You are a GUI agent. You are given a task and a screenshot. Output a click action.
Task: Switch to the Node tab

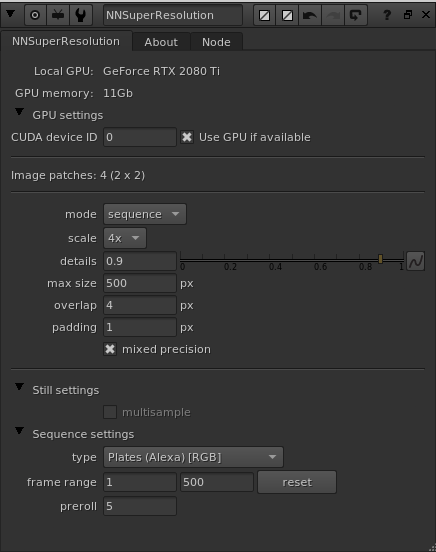pos(216,42)
